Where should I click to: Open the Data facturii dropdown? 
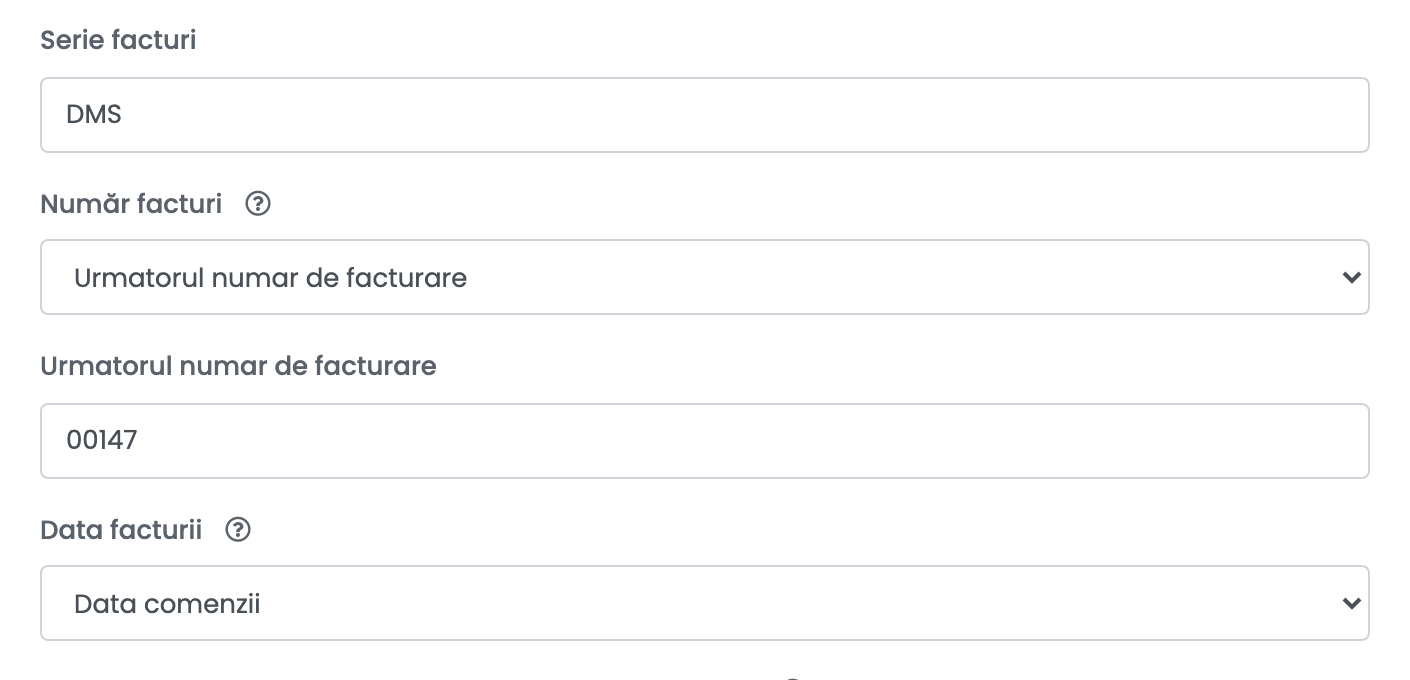(x=704, y=603)
